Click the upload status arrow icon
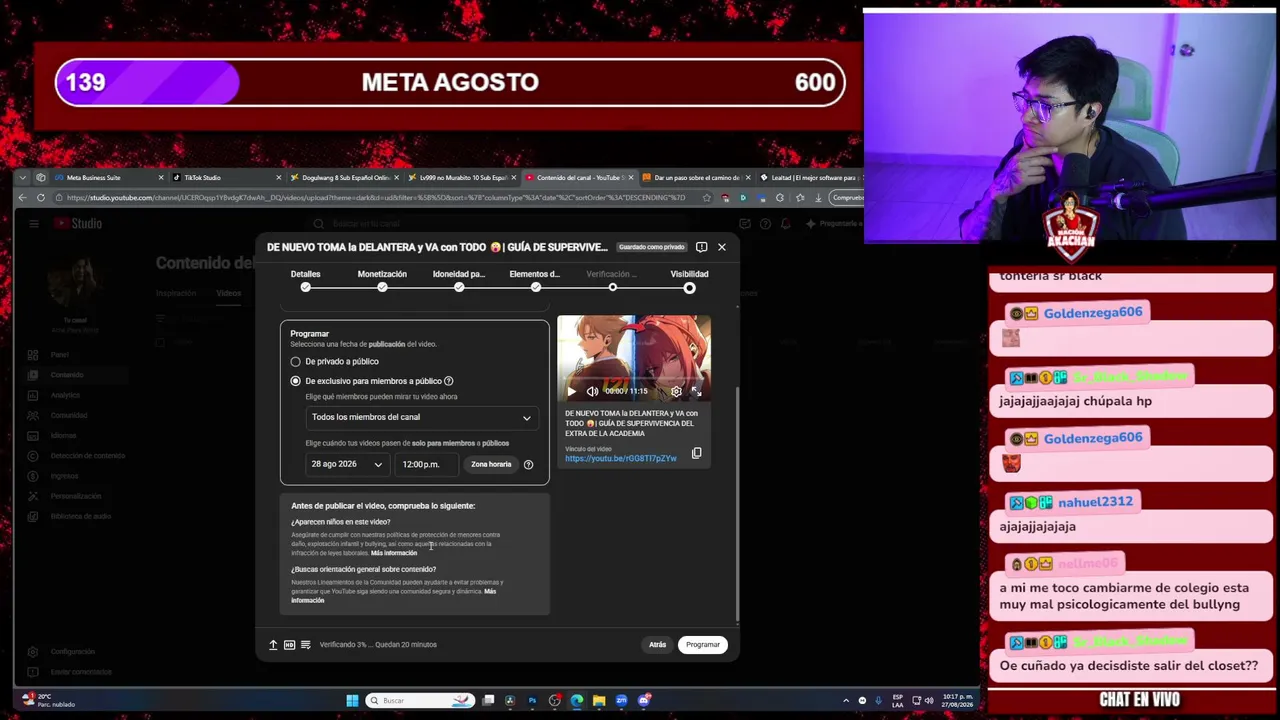This screenshot has height=720, width=1280. point(273,645)
